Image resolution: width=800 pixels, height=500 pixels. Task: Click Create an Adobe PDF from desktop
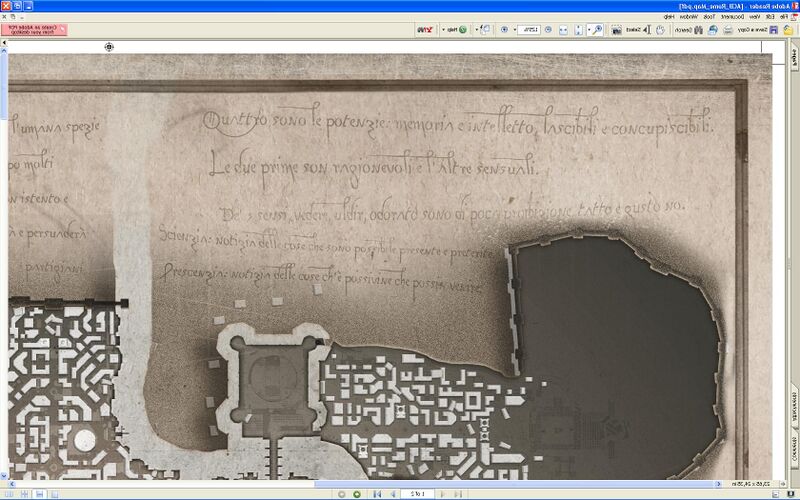tap(34, 29)
